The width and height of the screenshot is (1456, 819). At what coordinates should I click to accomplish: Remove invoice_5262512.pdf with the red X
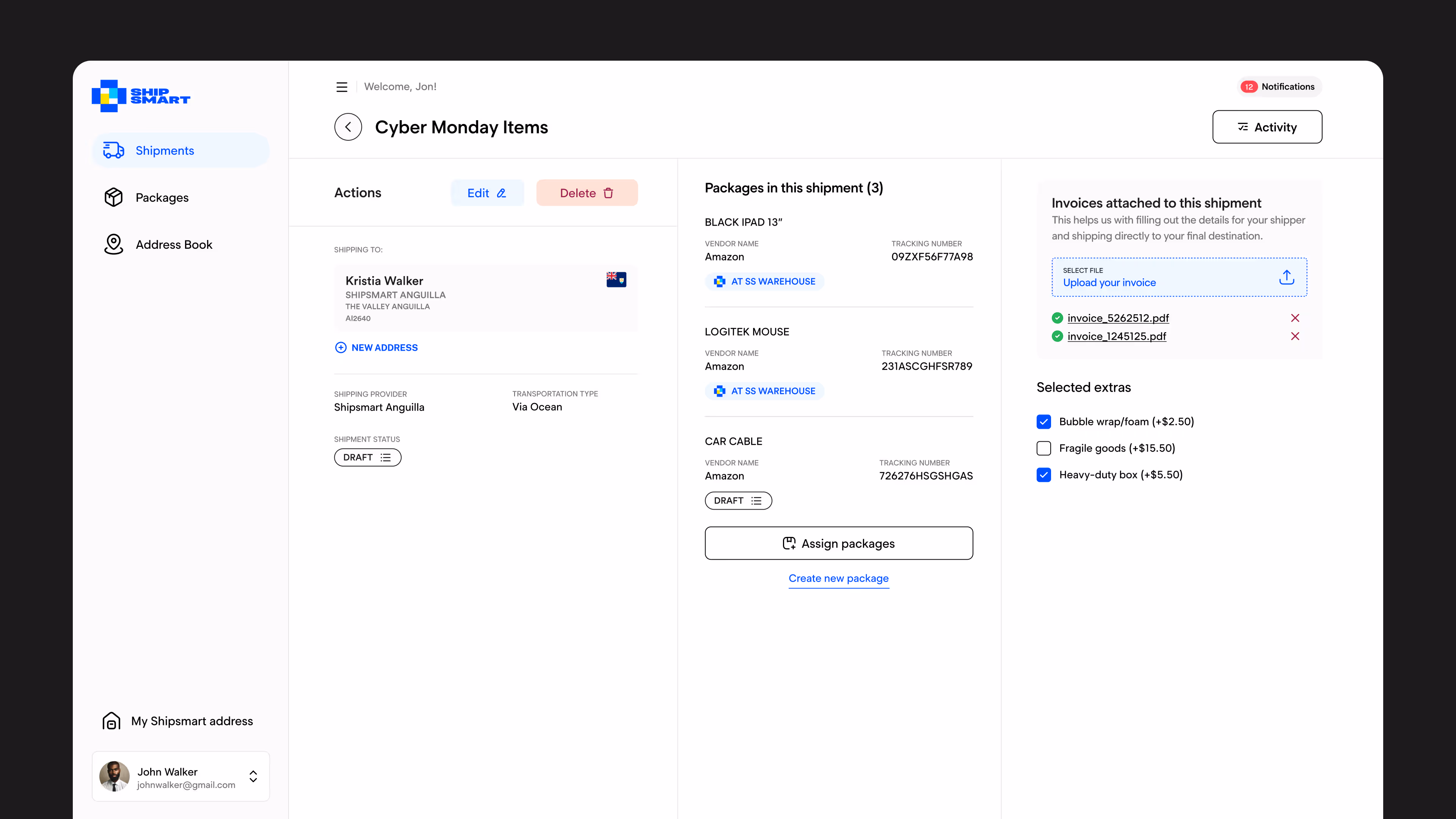1295,318
